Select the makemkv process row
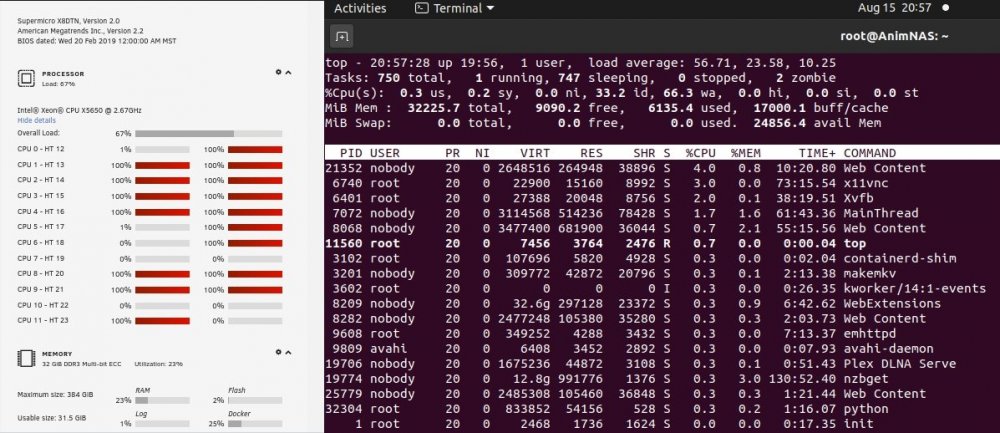This screenshot has width=1000, height=433. [661, 274]
